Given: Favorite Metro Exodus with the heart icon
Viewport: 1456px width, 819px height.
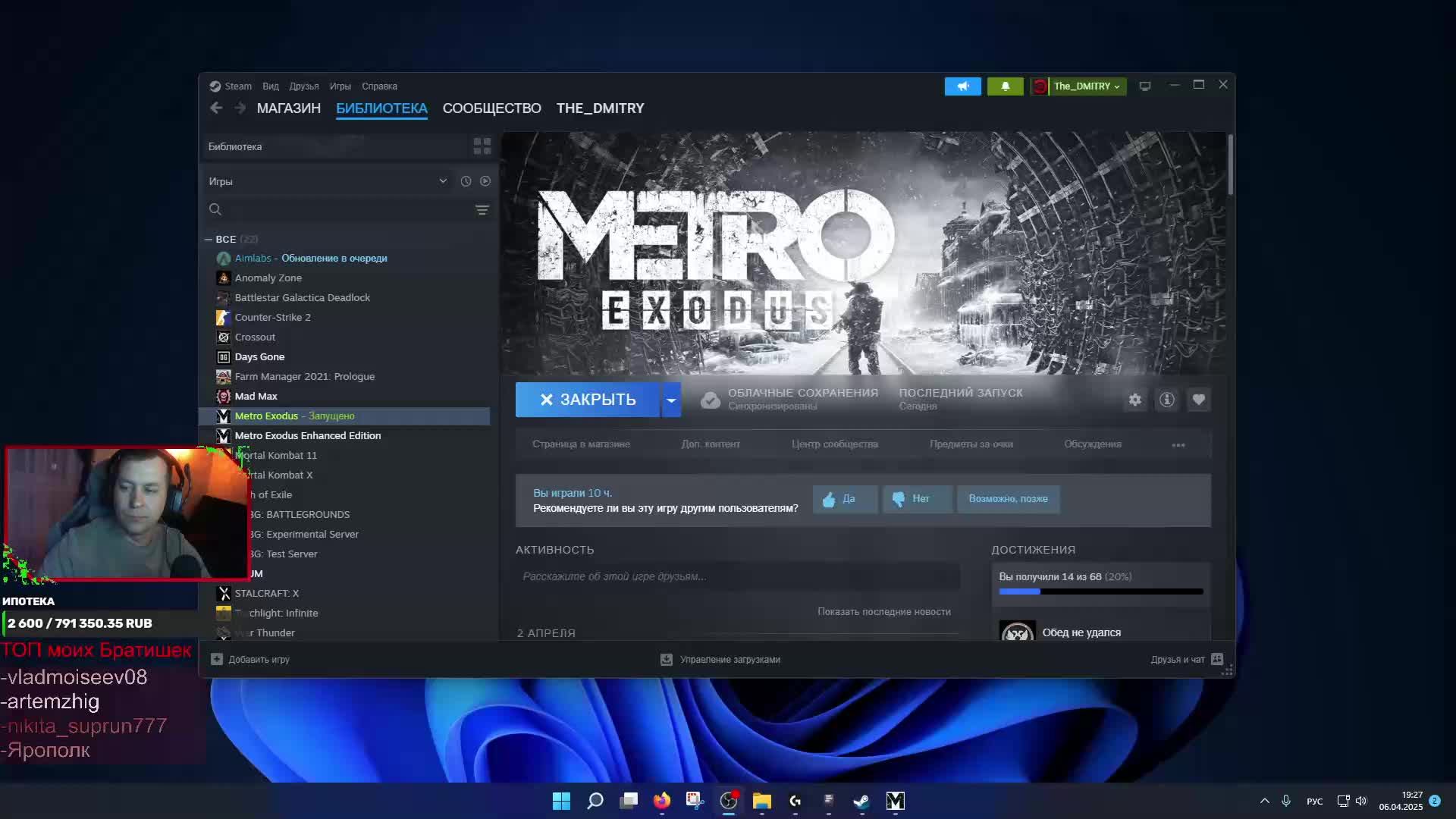Looking at the screenshot, I should click(1198, 400).
